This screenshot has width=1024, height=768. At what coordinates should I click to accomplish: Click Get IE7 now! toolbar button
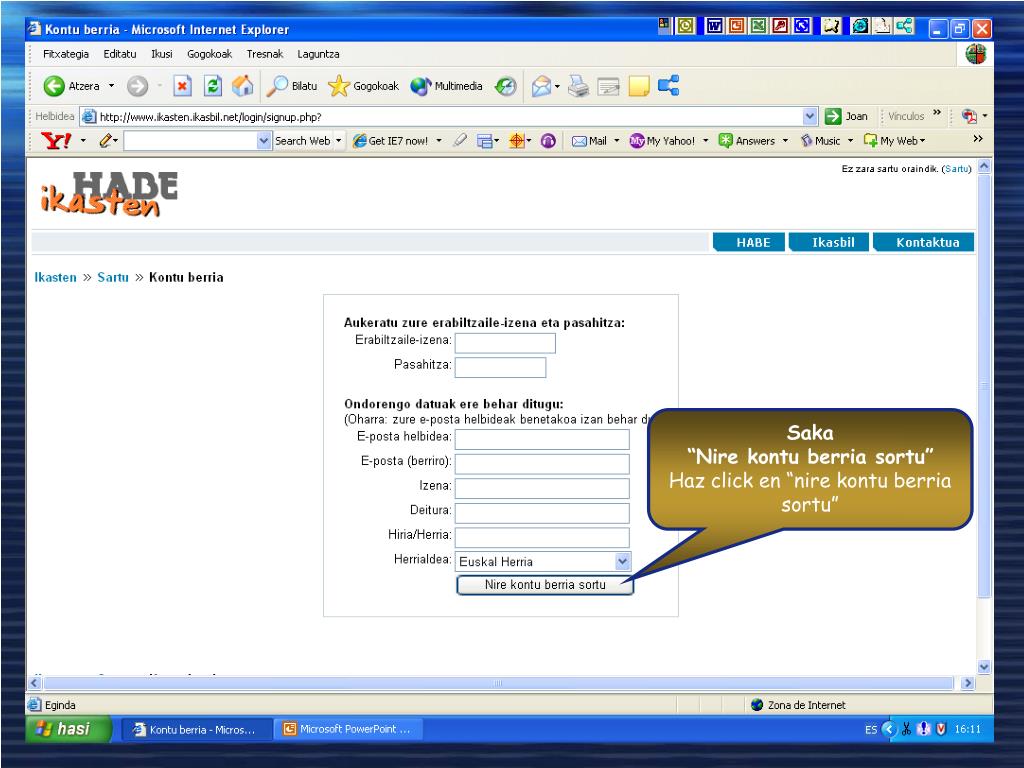390,140
